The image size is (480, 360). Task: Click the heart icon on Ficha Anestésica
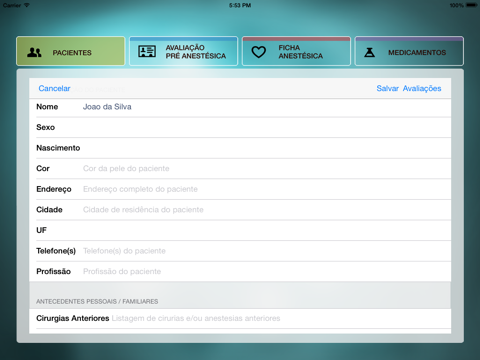click(x=258, y=52)
